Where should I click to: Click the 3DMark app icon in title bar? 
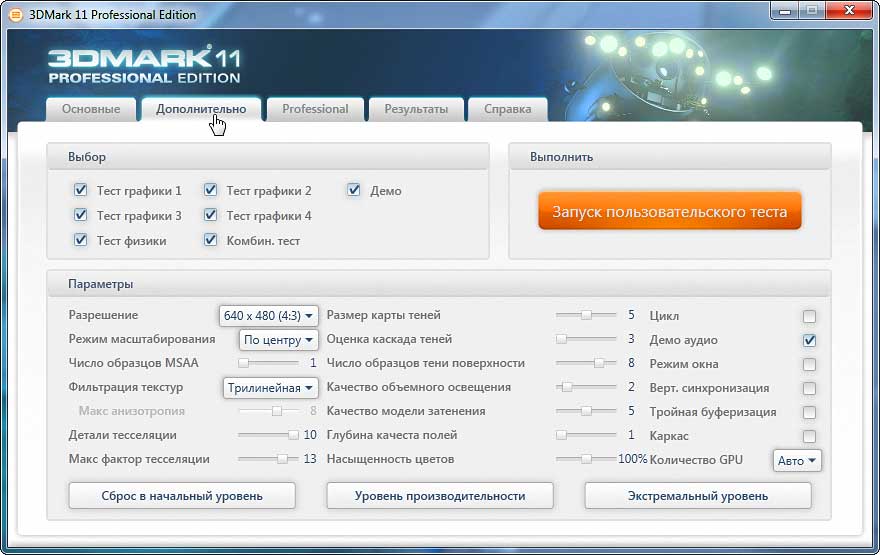[15, 14]
